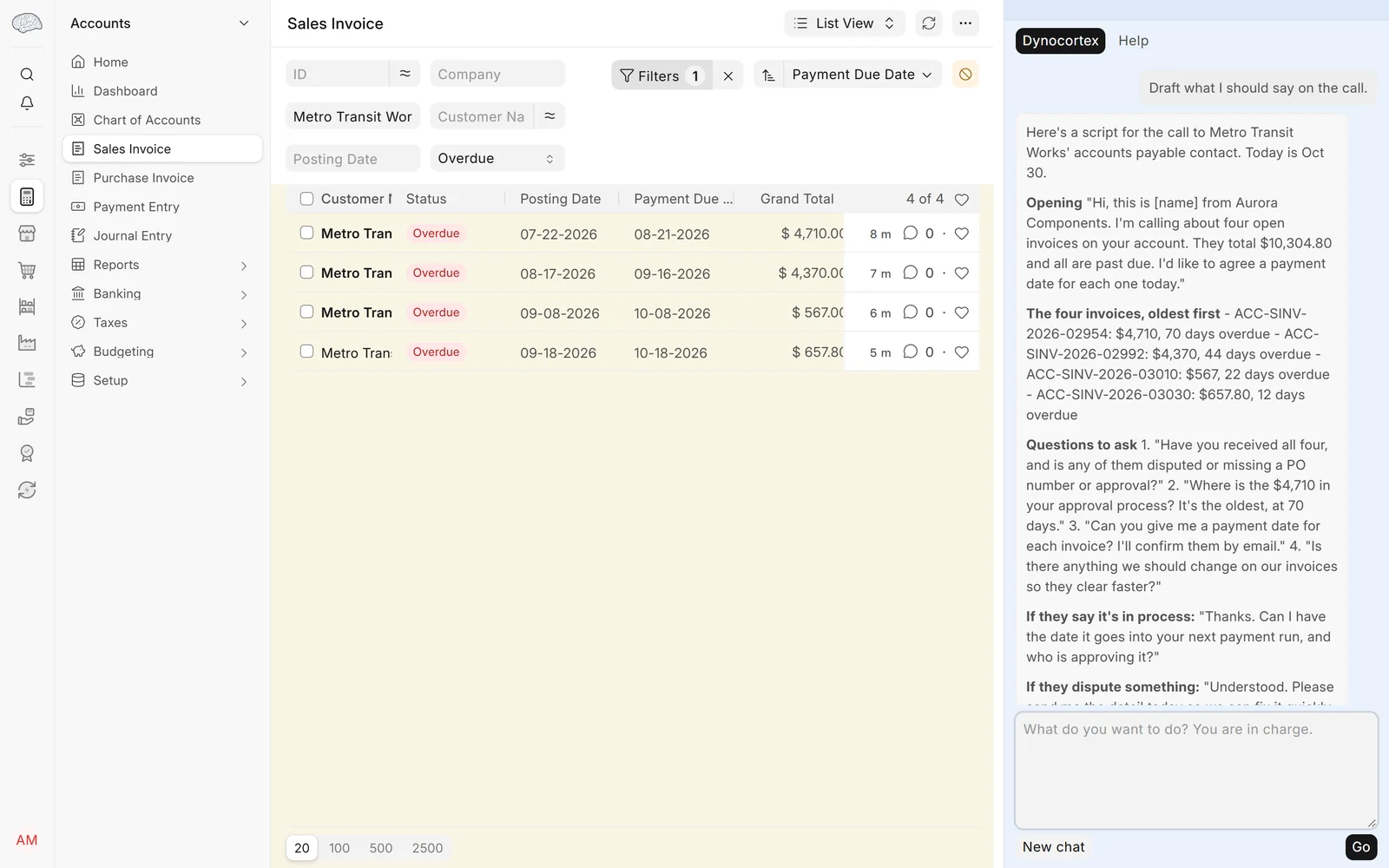Open the award badge module icon
Image resolution: width=1389 pixels, height=868 pixels.
[27, 453]
